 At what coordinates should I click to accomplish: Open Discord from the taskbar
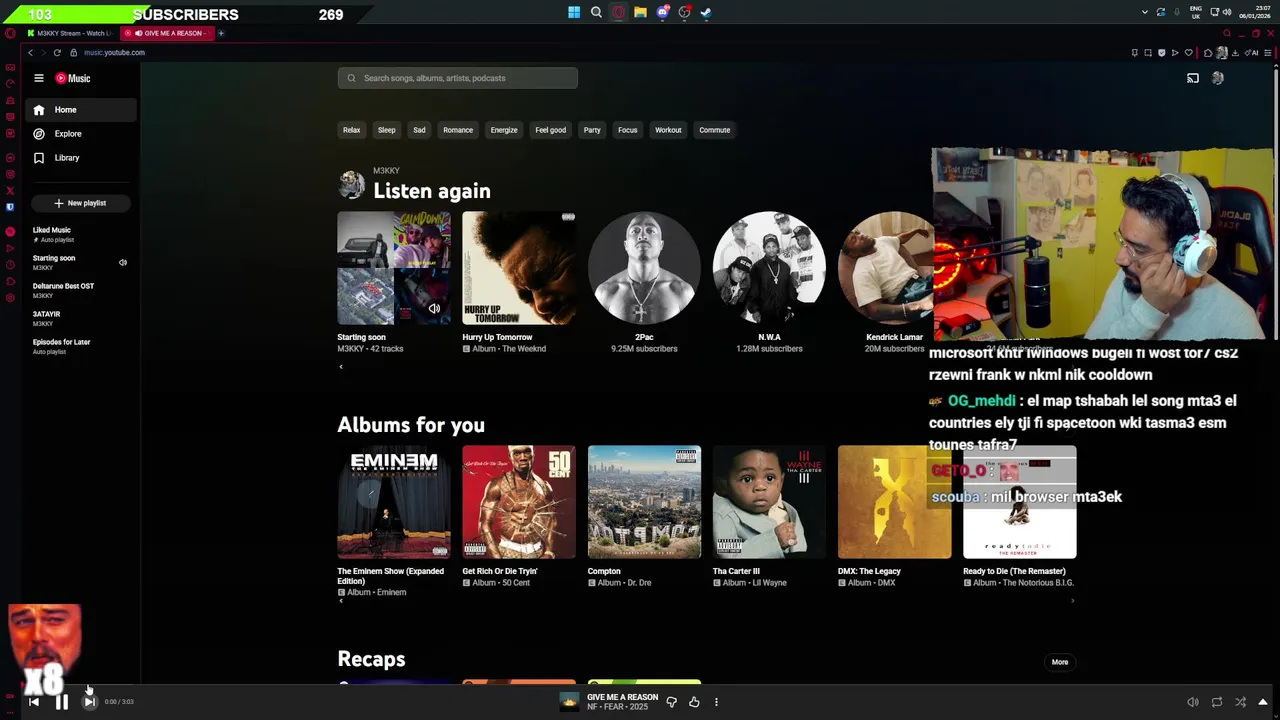(x=662, y=13)
